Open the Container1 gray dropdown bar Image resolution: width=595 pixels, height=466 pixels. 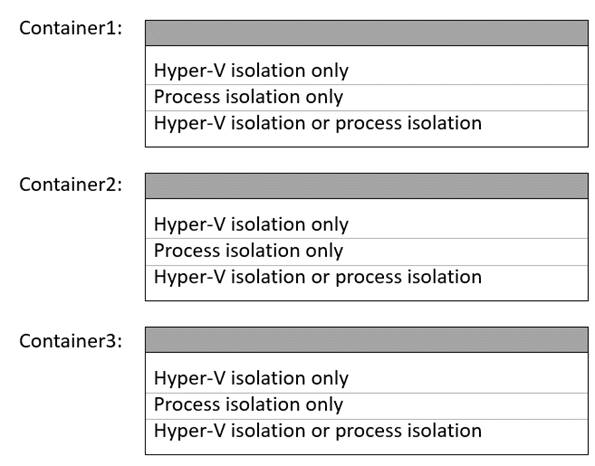tap(367, 33)
